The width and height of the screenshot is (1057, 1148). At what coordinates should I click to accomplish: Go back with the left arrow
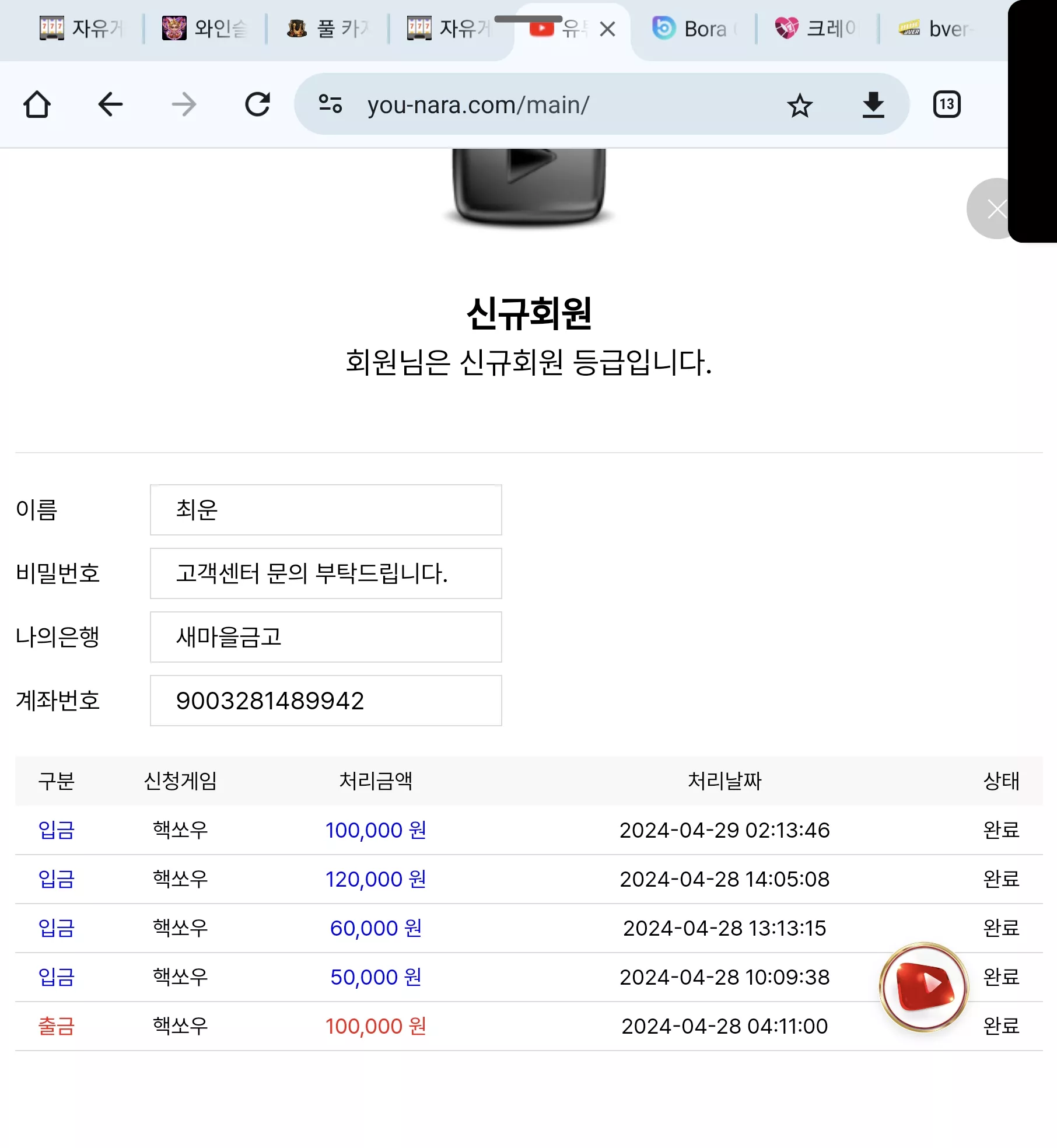pos(110,105)
